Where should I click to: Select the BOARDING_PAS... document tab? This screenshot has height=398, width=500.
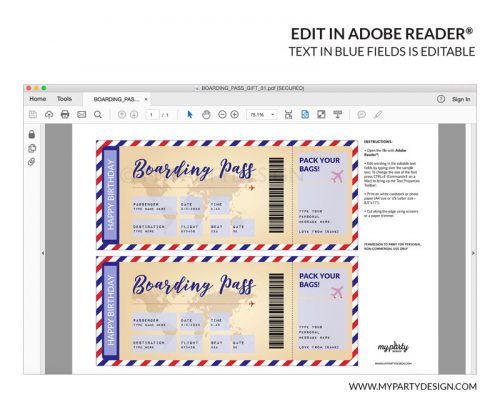click(116, 99)
